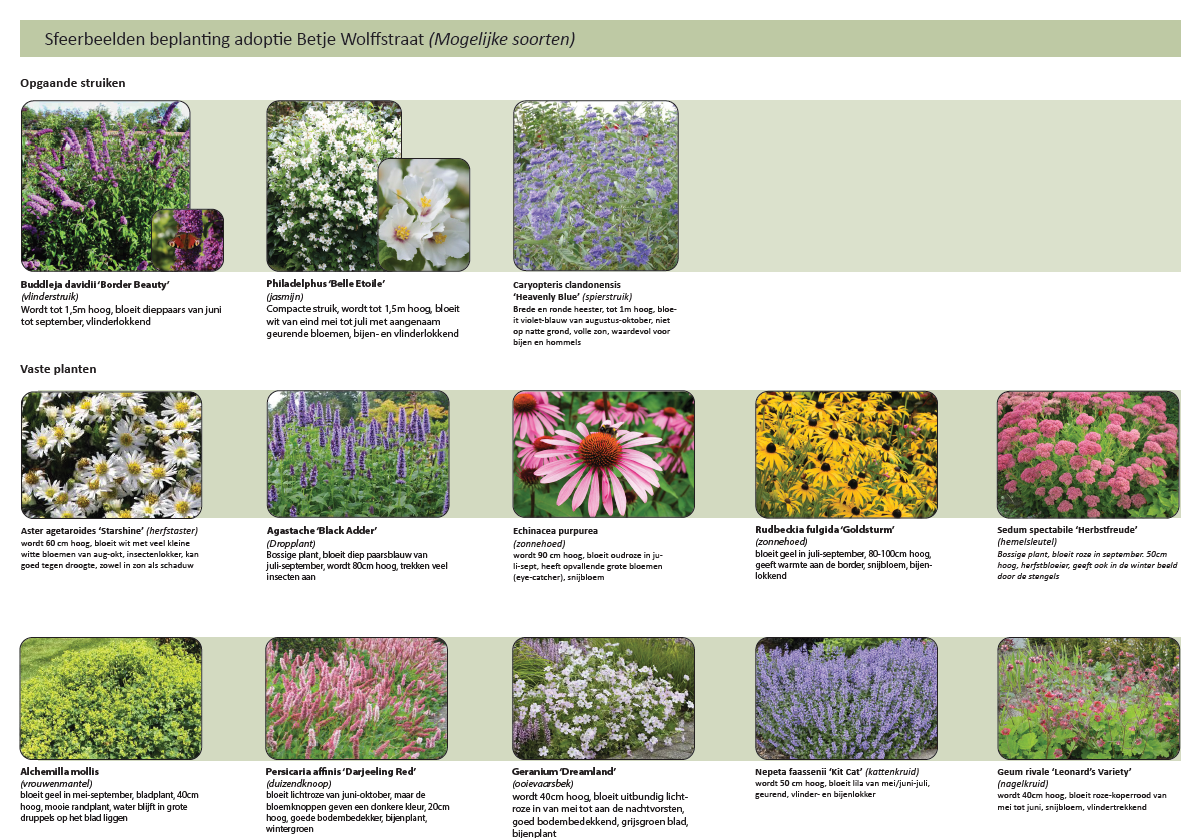Click the 'Vaste planten' section heading
Image resolution: width=1198 pixels, height=838 pixels.
pos(58,369)
